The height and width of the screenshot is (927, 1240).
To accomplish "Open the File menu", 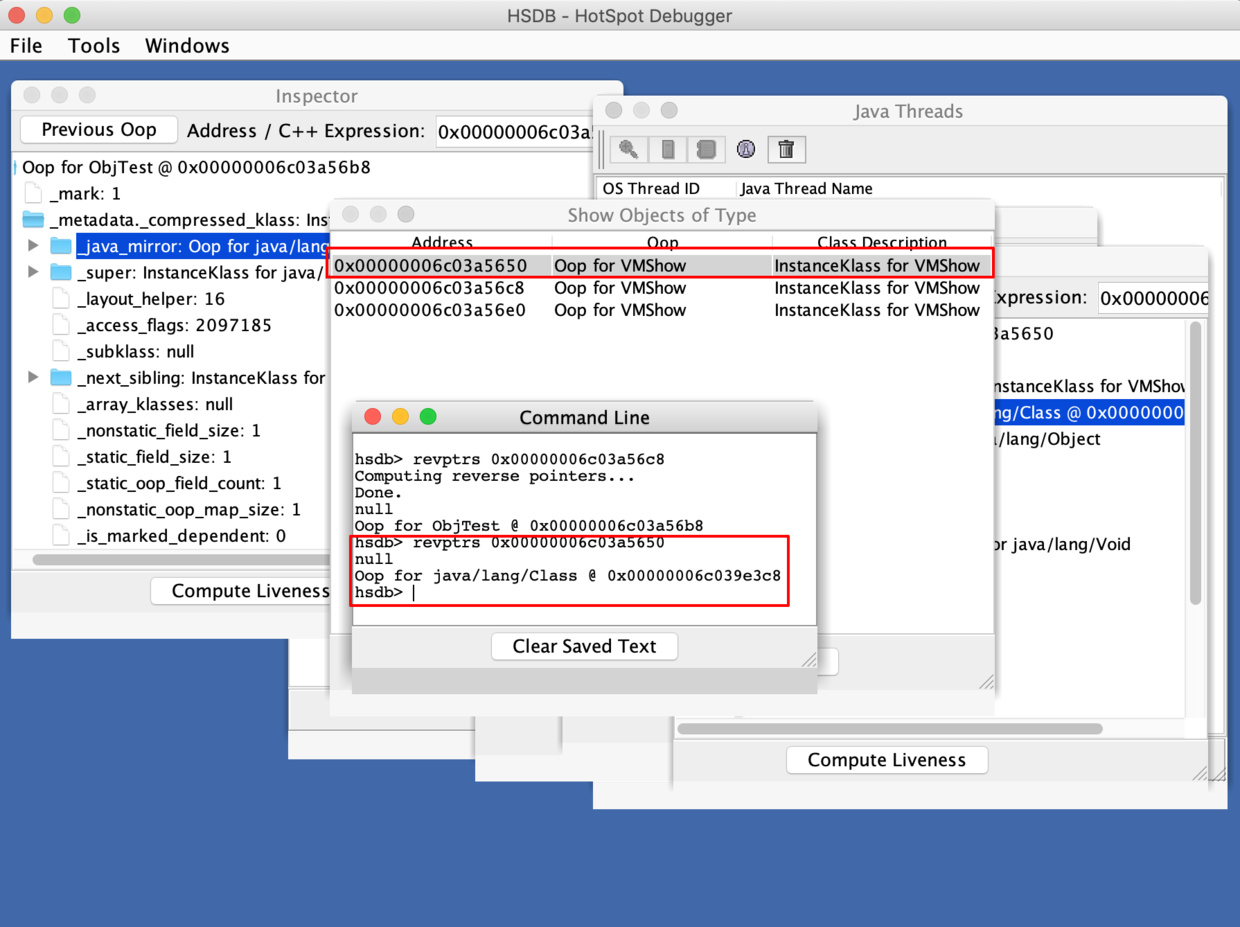I will point(26,46).
